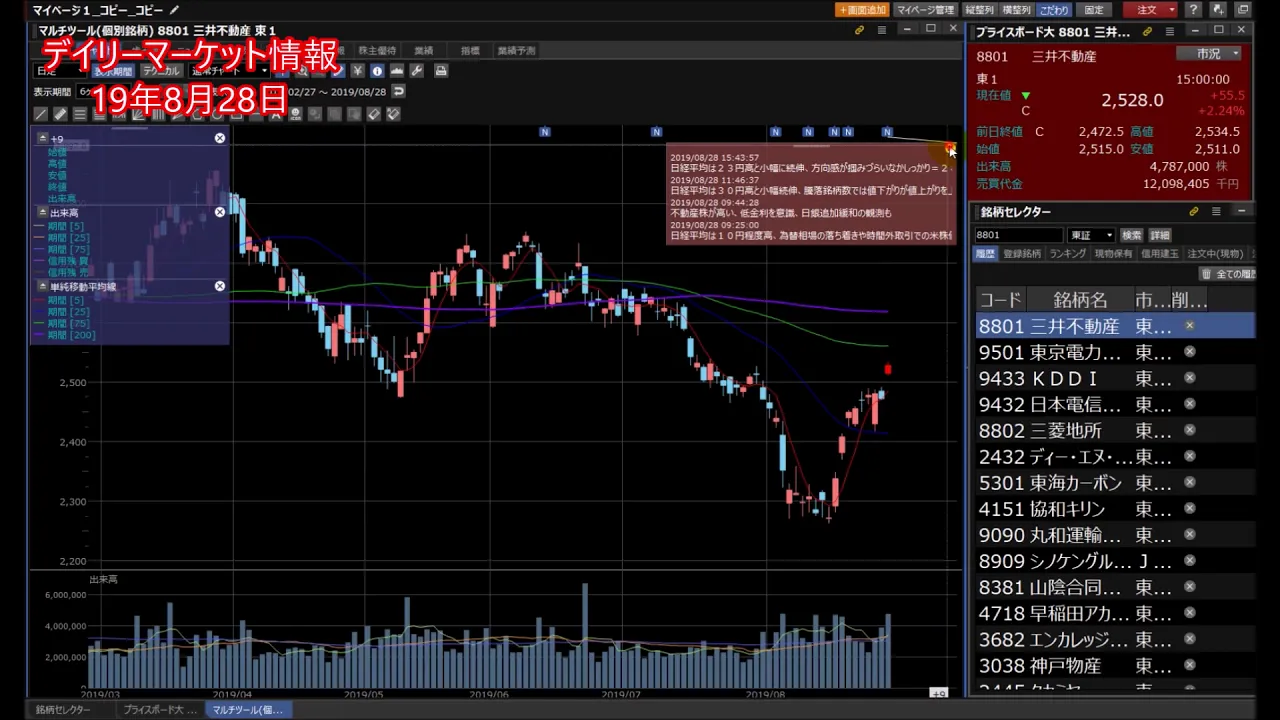This screenshot has width=1280, height=720.
Task: Toggle the テクニカル button
Action: point(160,71)
